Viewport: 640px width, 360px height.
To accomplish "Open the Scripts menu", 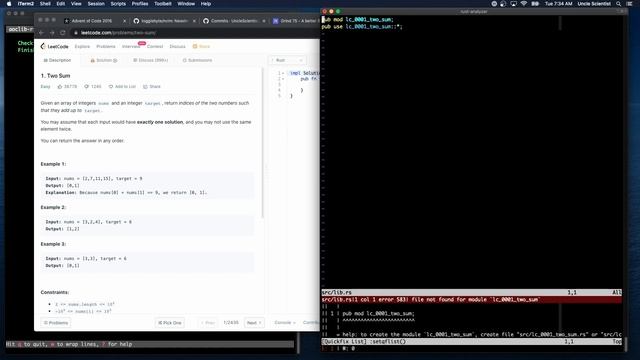I will tap(118, 4).
